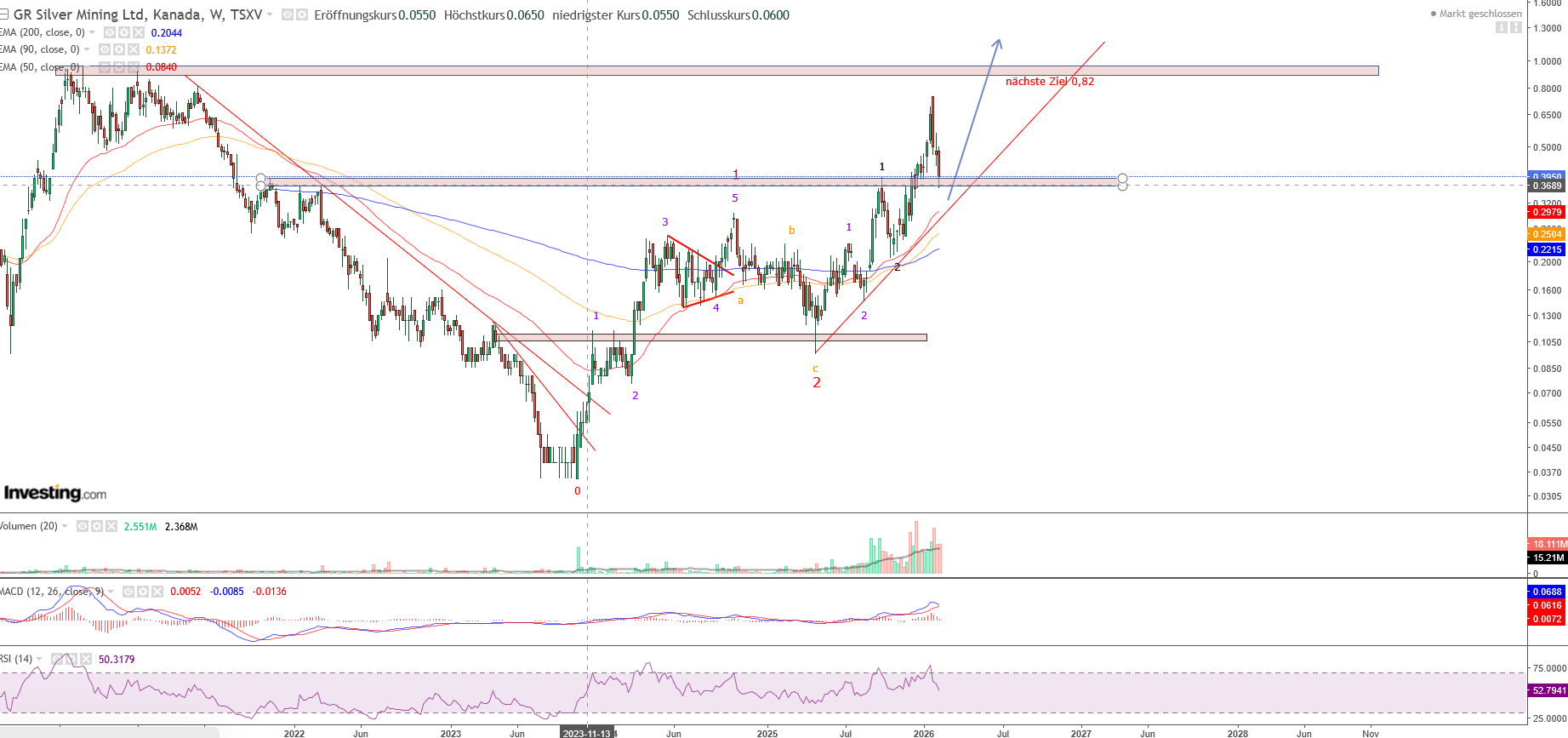
Task: Open settings for the EMA 200 indicator
Action: pos(123,32)
